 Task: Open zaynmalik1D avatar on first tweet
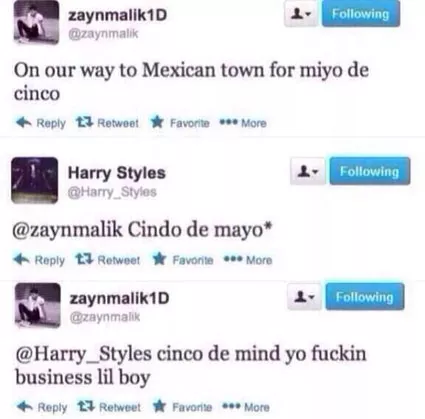point(36,22)
